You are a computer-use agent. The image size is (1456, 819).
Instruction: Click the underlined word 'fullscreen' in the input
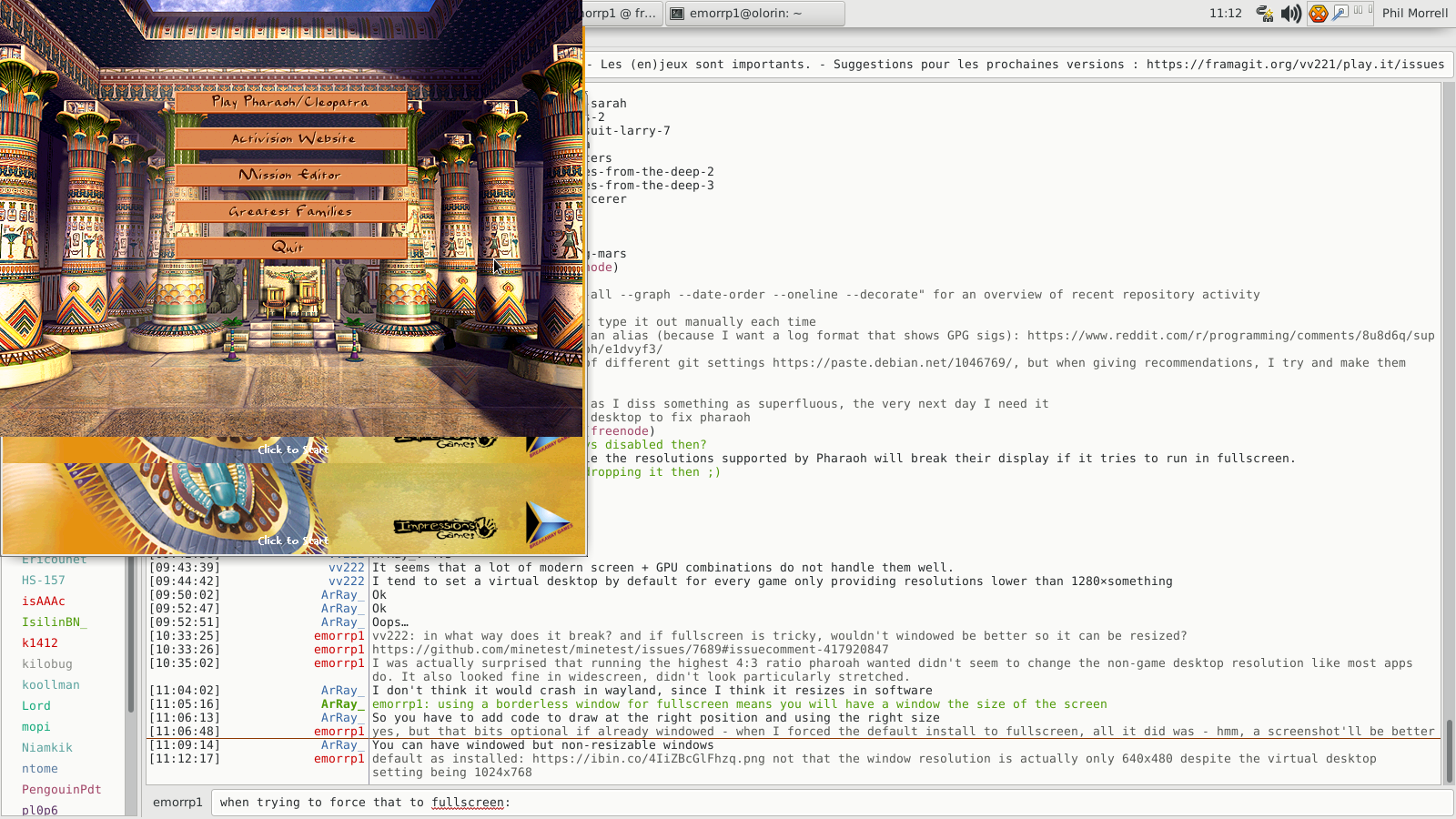click(x=468, y=803)
